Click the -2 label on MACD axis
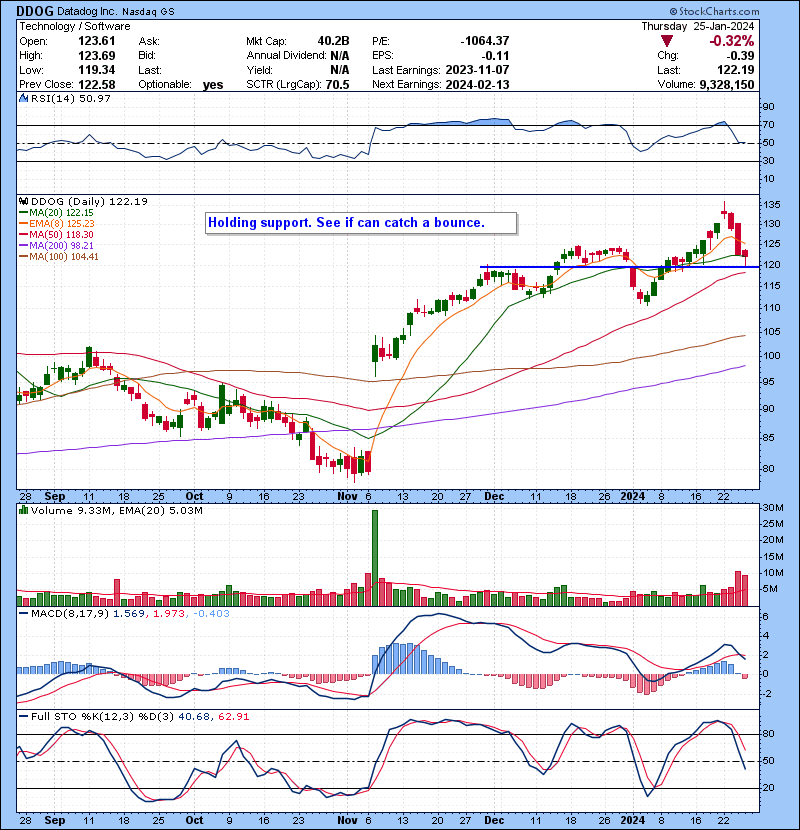 pos(765,694)
